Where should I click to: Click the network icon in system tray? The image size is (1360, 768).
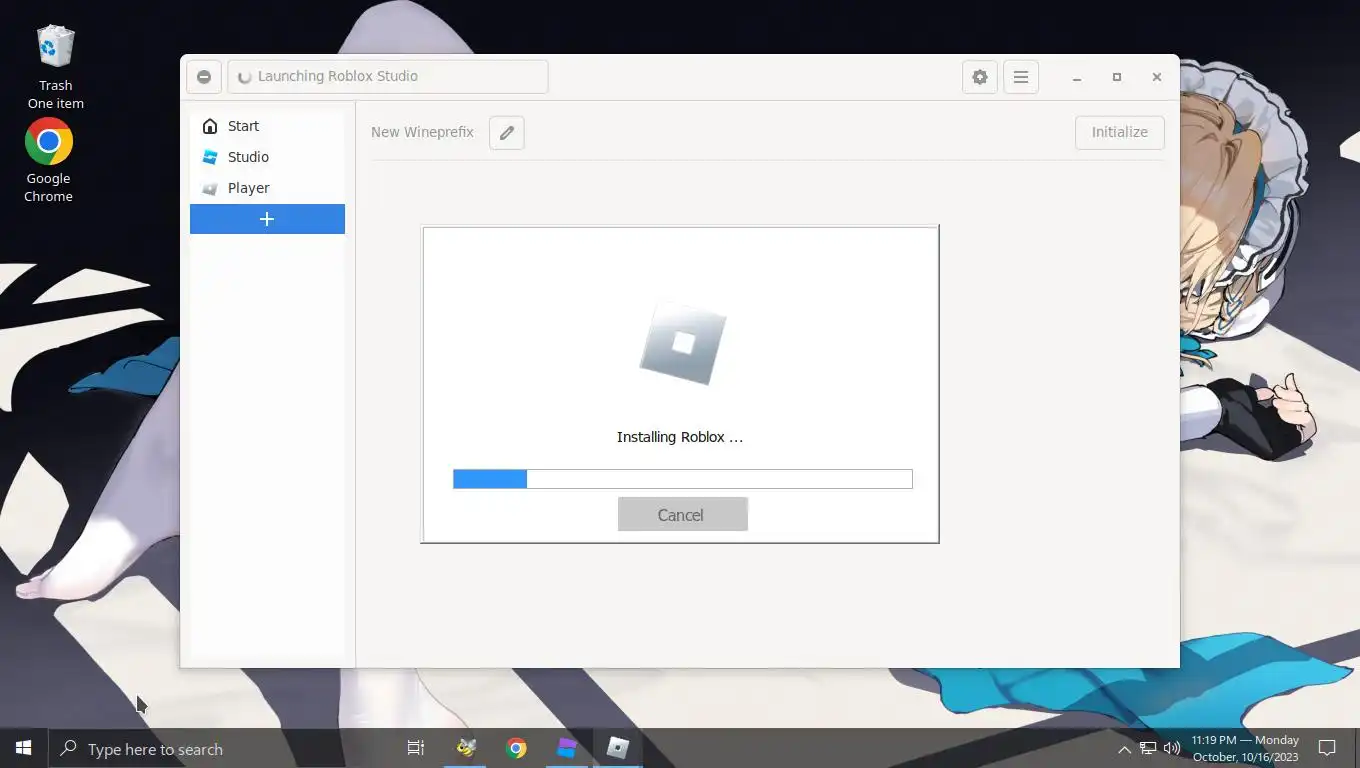coord(1148,749)
